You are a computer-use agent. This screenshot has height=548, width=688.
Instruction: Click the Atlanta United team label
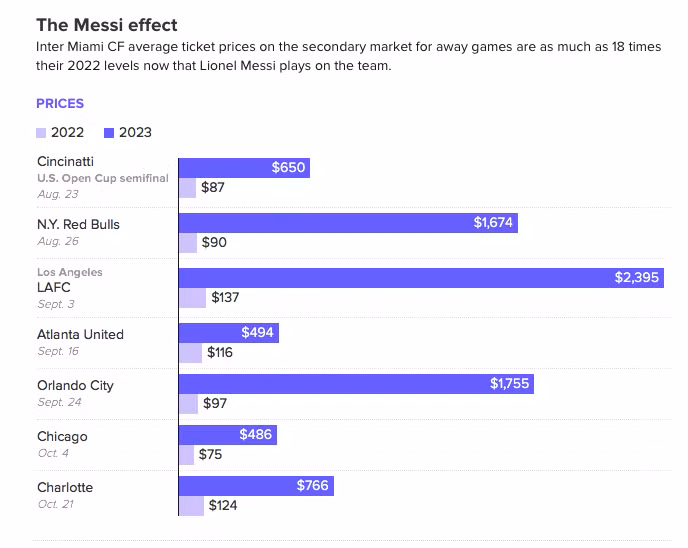80,334
